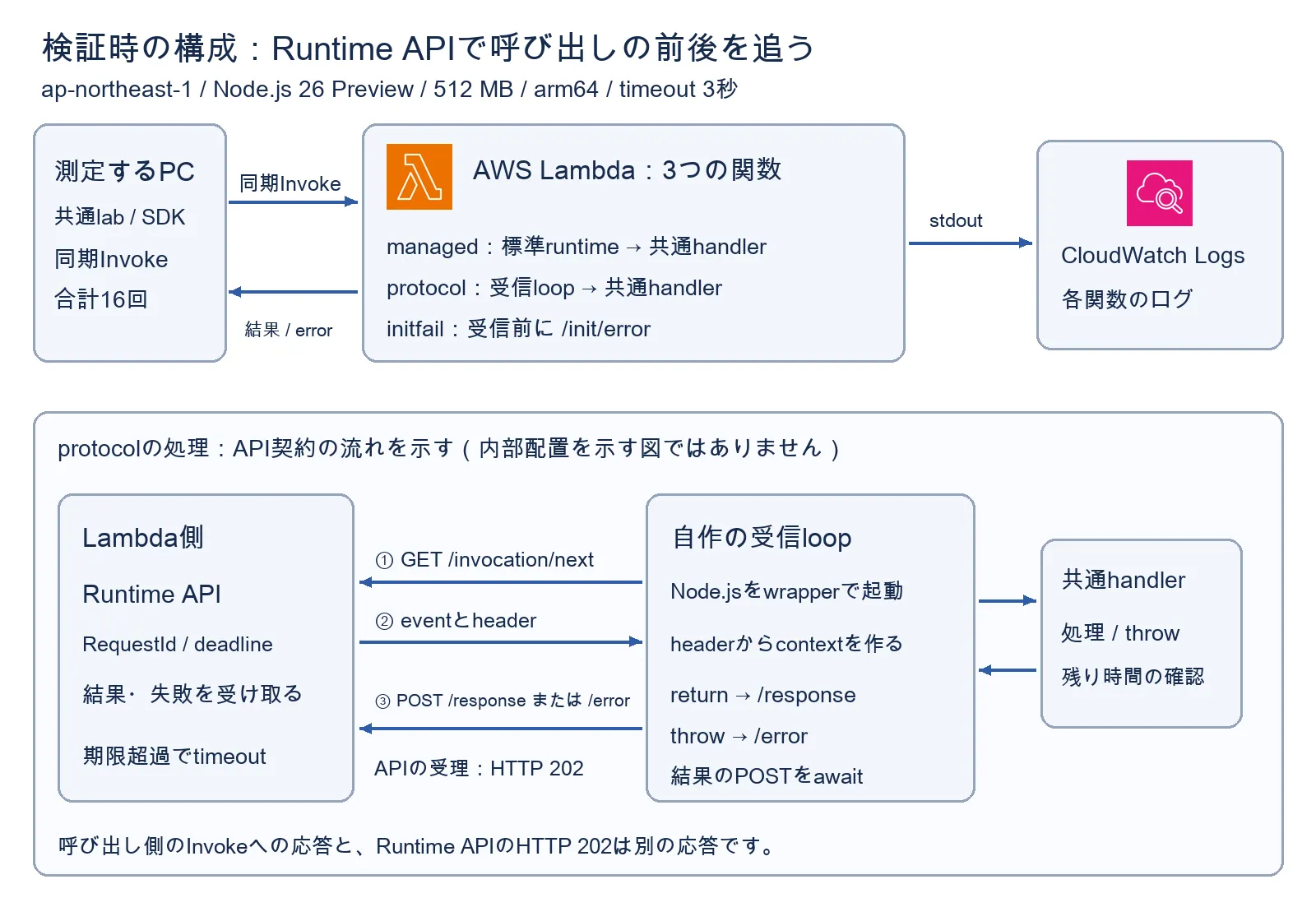This screenshot has width=1316, height=921.
Task: Click the RequestId / deadline text
Action: click(178, 644)
